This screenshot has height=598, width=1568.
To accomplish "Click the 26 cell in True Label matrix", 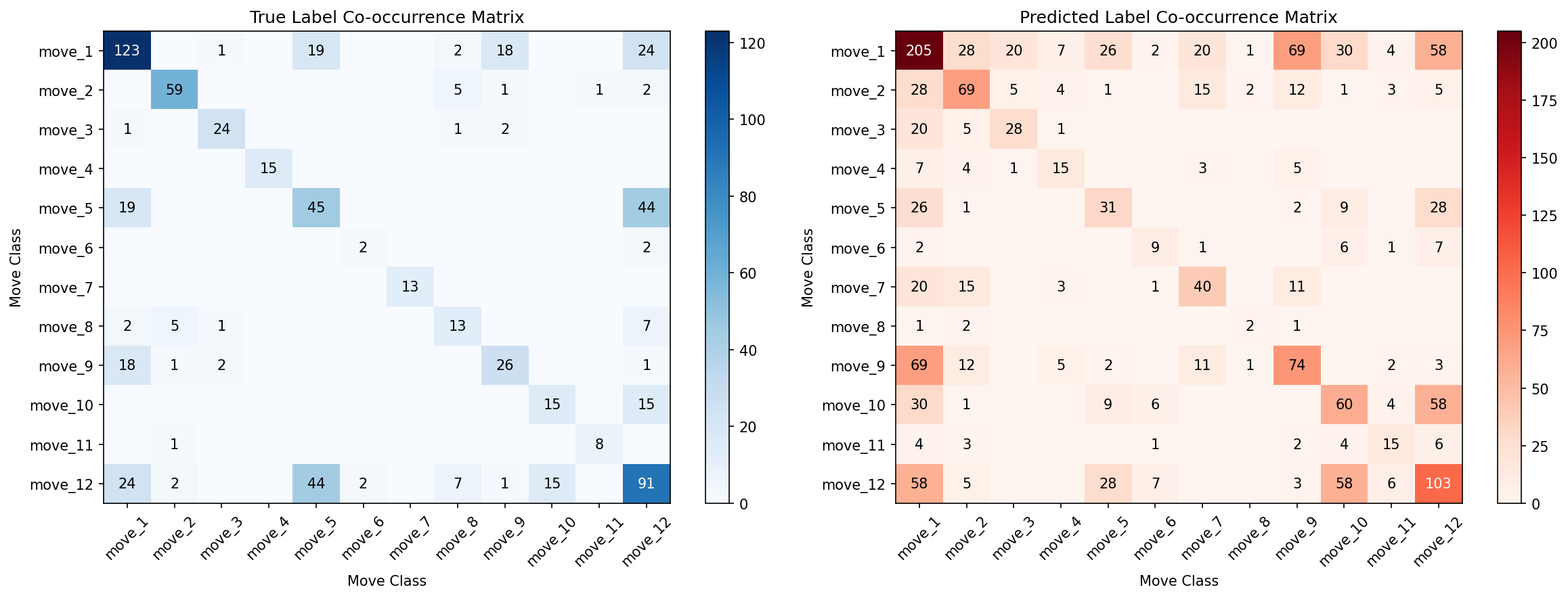I will pyautogui.click(x=504, y=365).
